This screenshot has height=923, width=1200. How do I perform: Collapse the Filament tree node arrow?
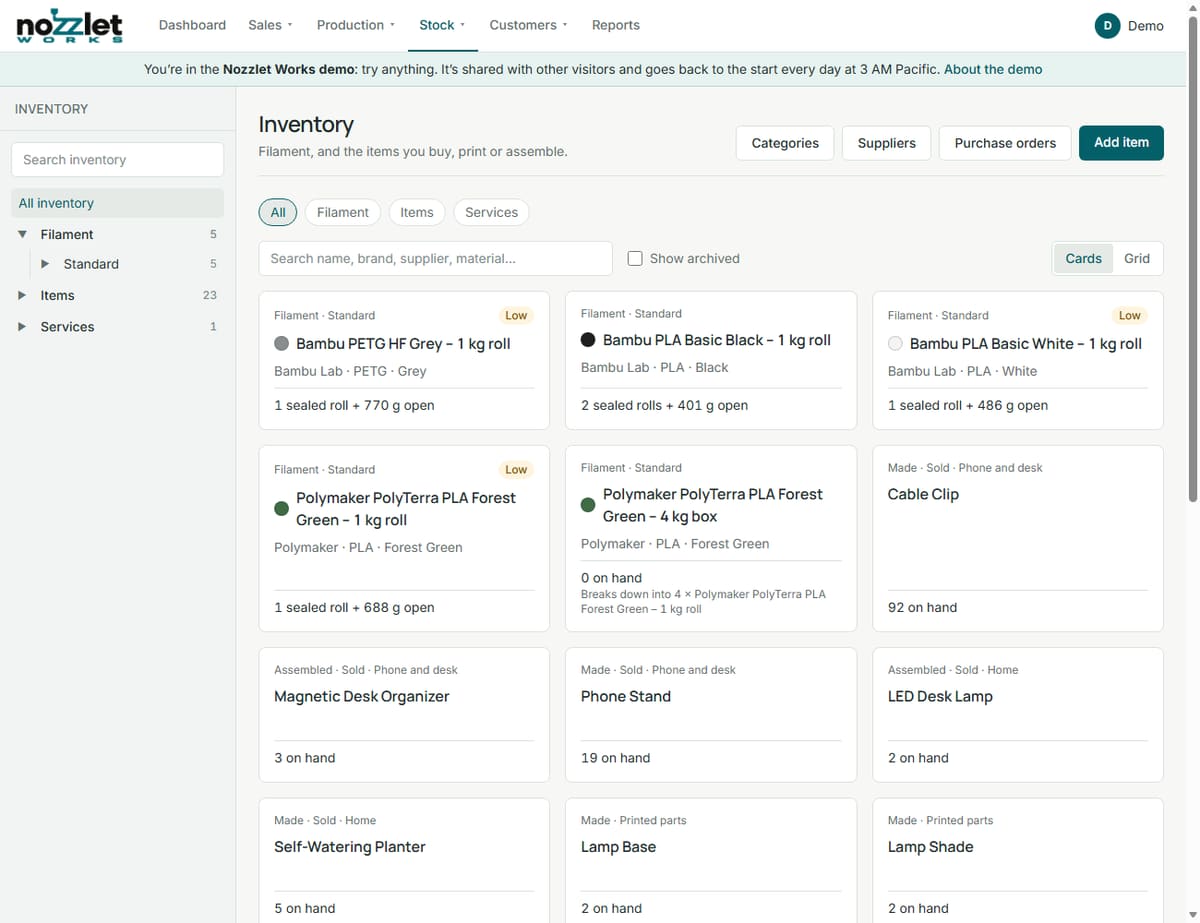[x=22, y=234]
